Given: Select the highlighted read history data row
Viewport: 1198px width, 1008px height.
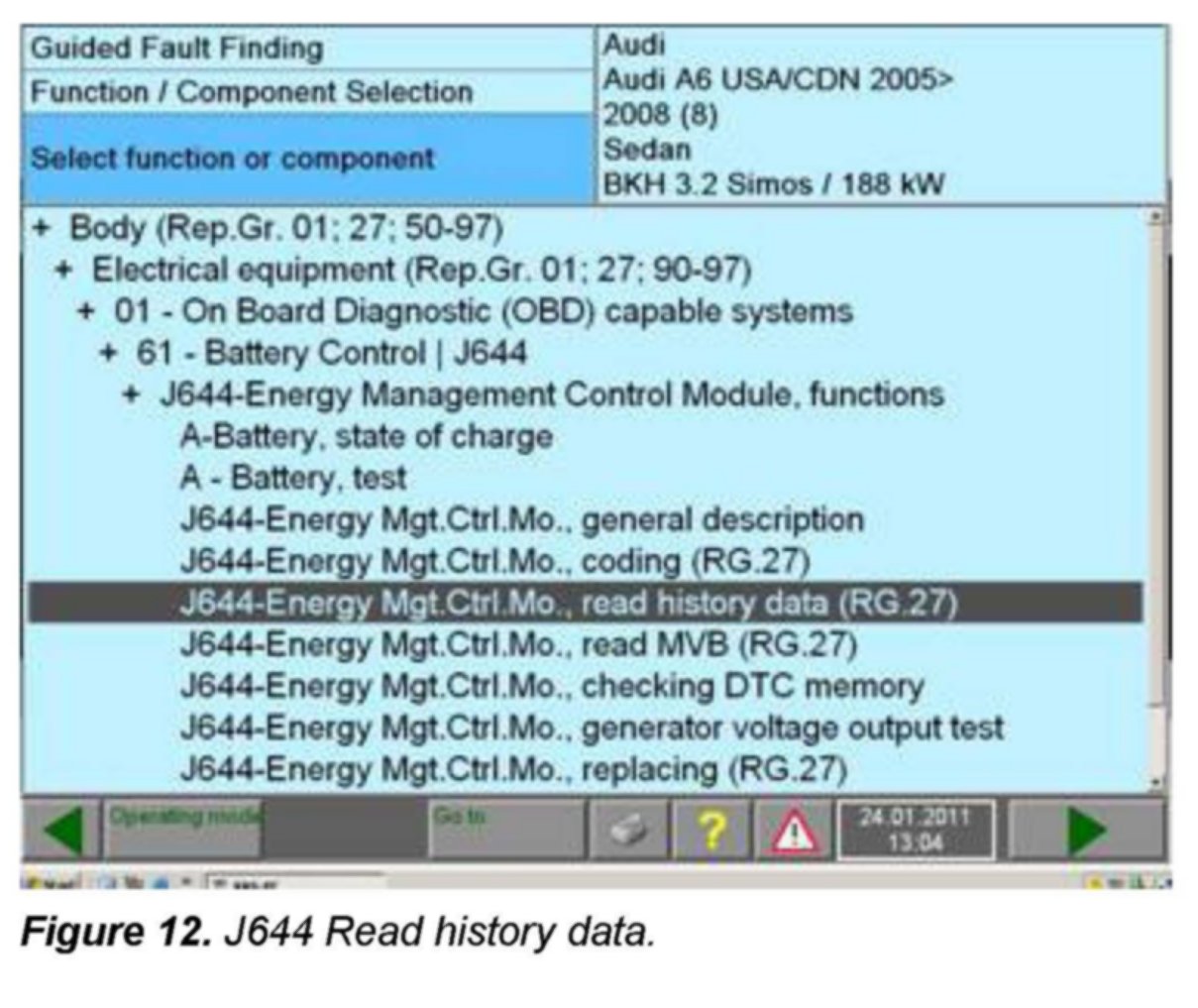Looking at the screenshot, I should (585, 603).
